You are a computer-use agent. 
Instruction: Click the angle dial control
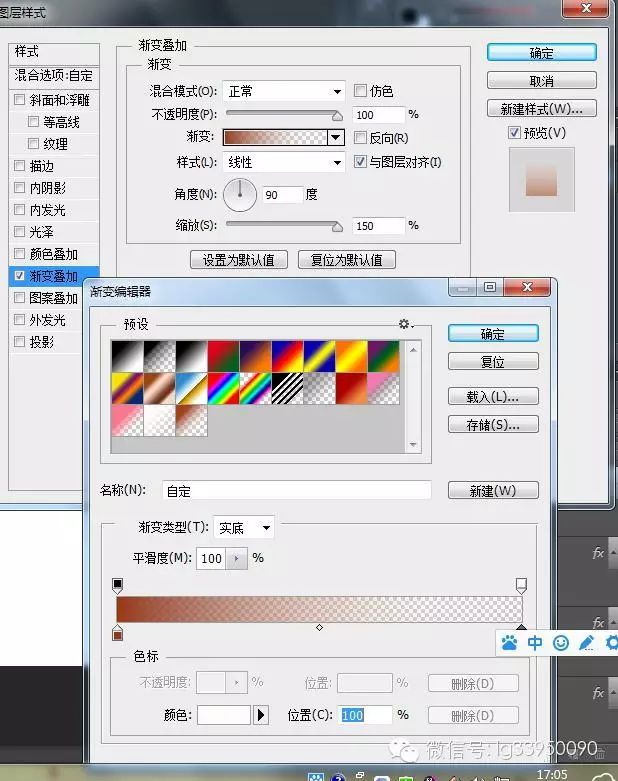click(x=240, y=195)
